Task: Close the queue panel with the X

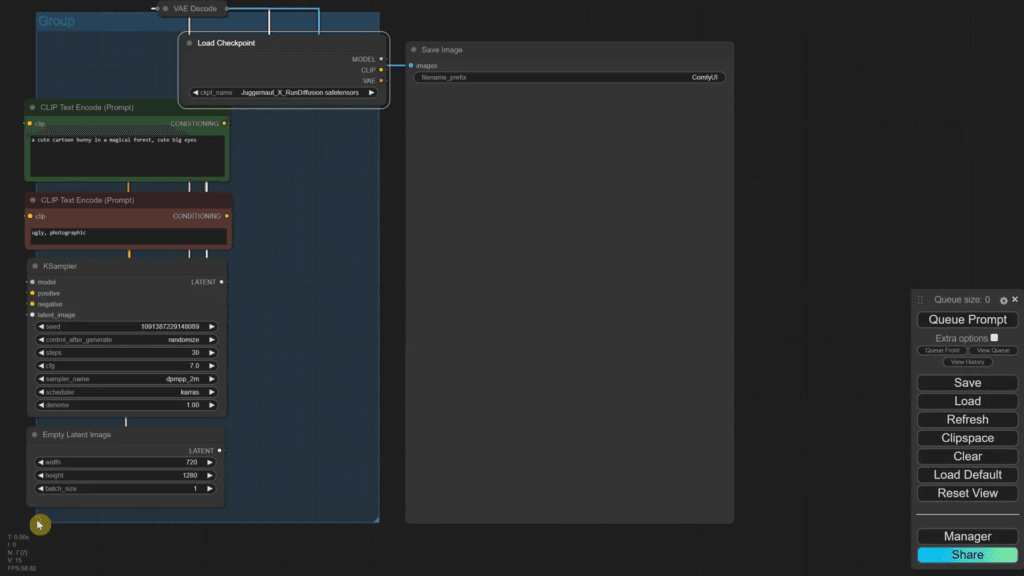Action: tap(1015, 299)
